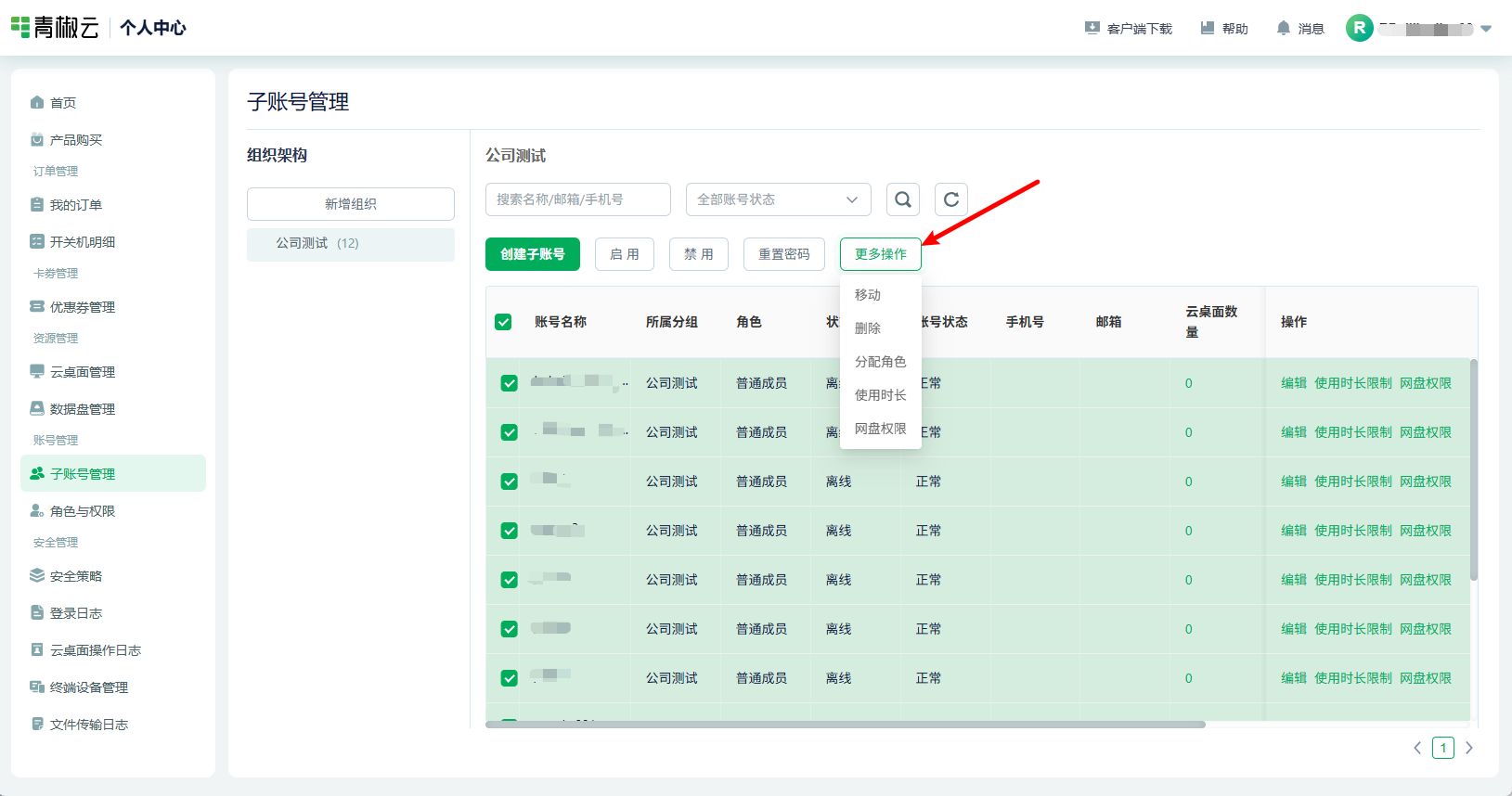Open the message bell icon
1512x796 pixels.
1284,28
